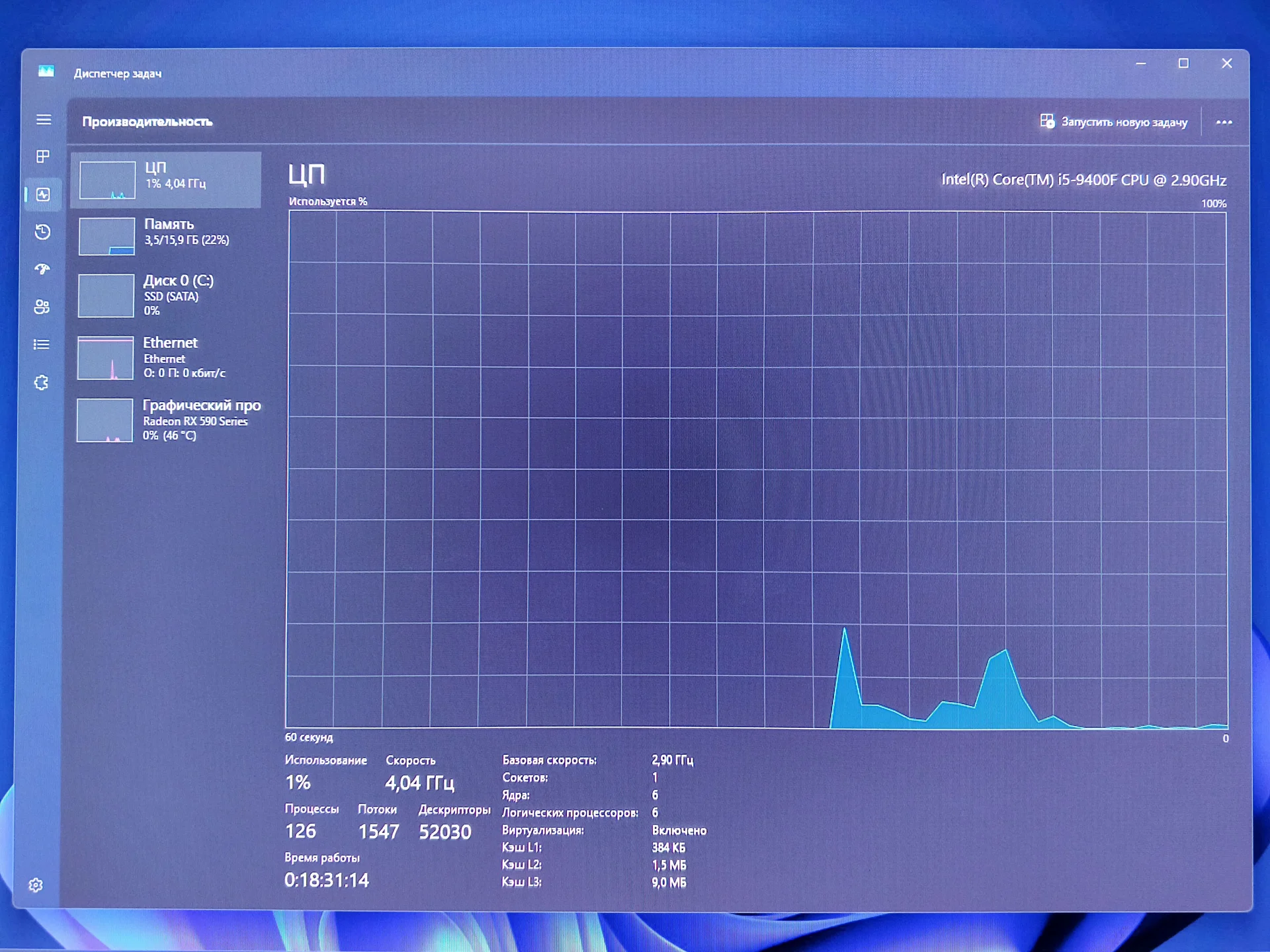Click the CPU mini graph thumbnail

click(x=107, y=180)
